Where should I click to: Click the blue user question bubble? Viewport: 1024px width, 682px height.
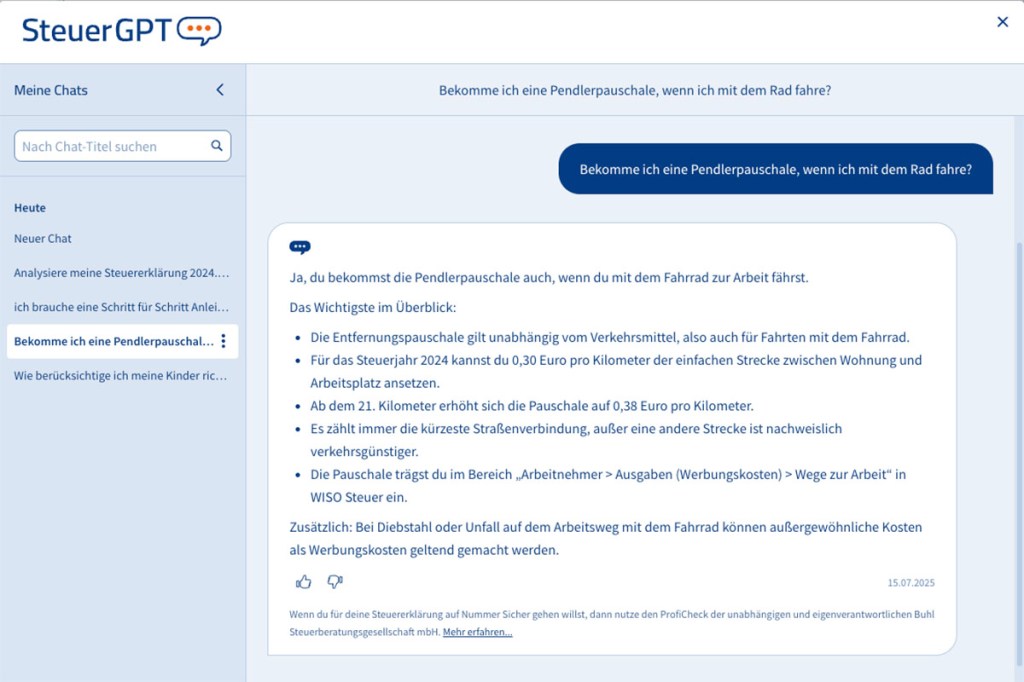775,169
